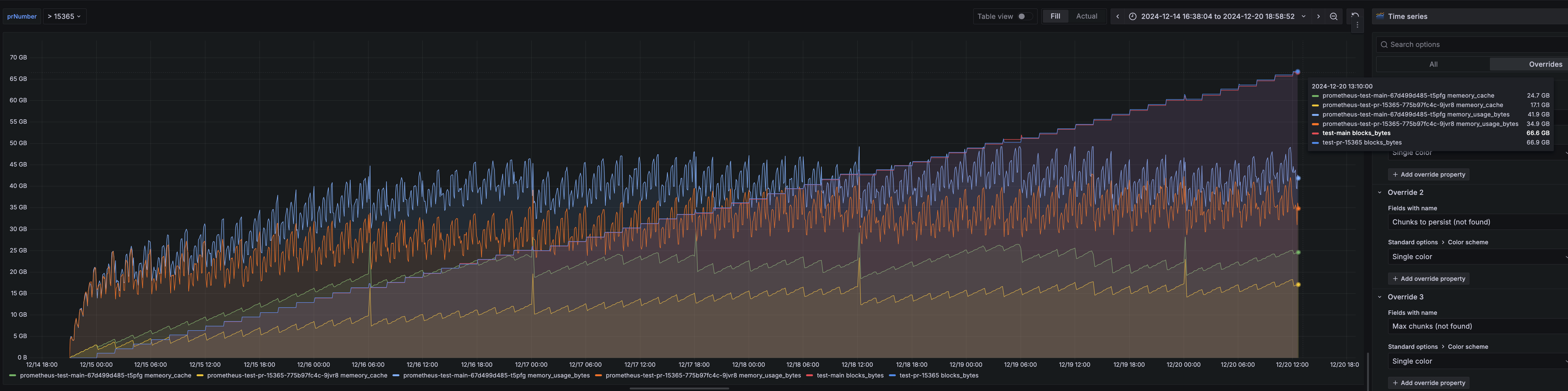Collapse the Override 3 section
The image size is (1568, 391).
pos(1381,297)
